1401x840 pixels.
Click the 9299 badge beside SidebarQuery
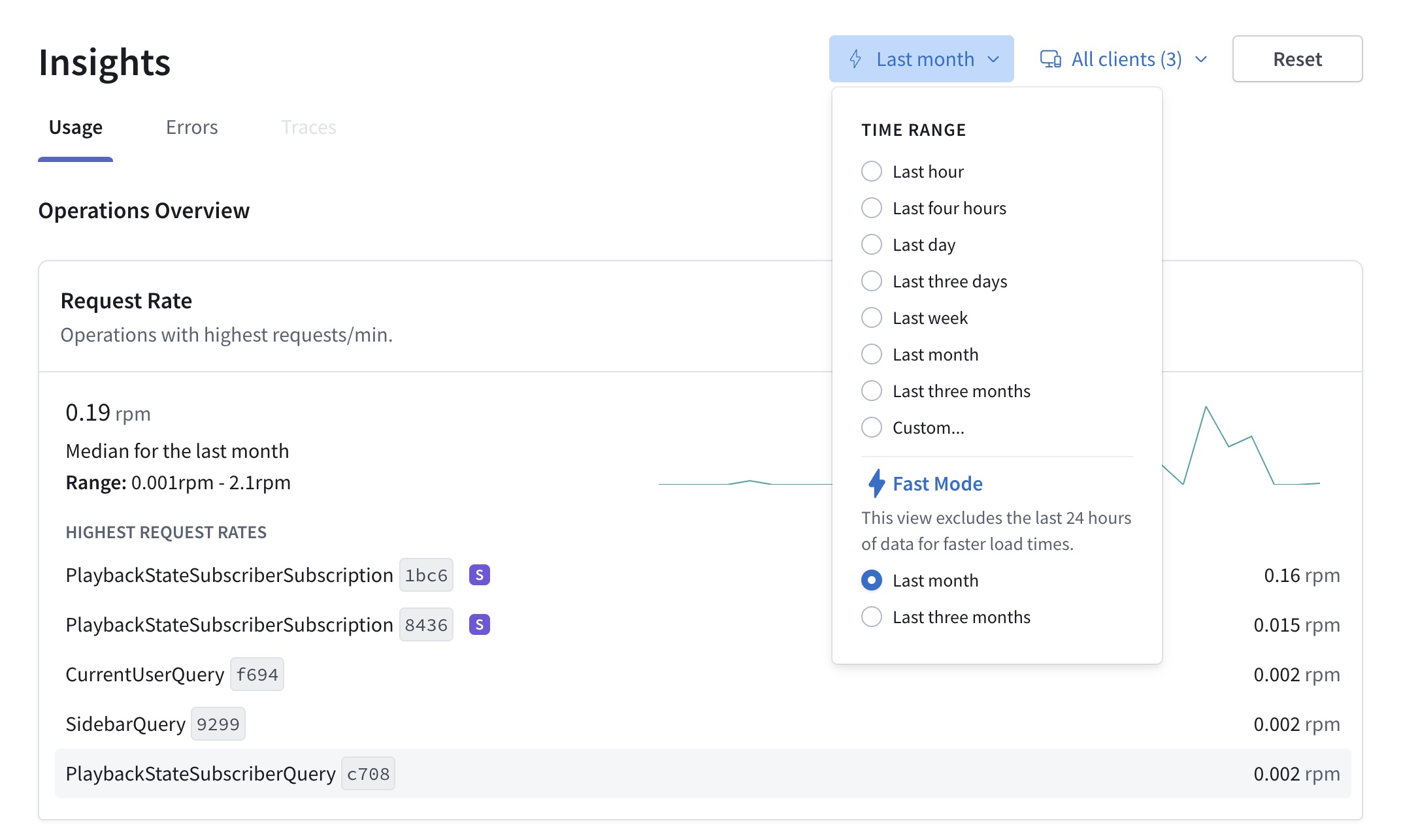[x=218, y=724]
